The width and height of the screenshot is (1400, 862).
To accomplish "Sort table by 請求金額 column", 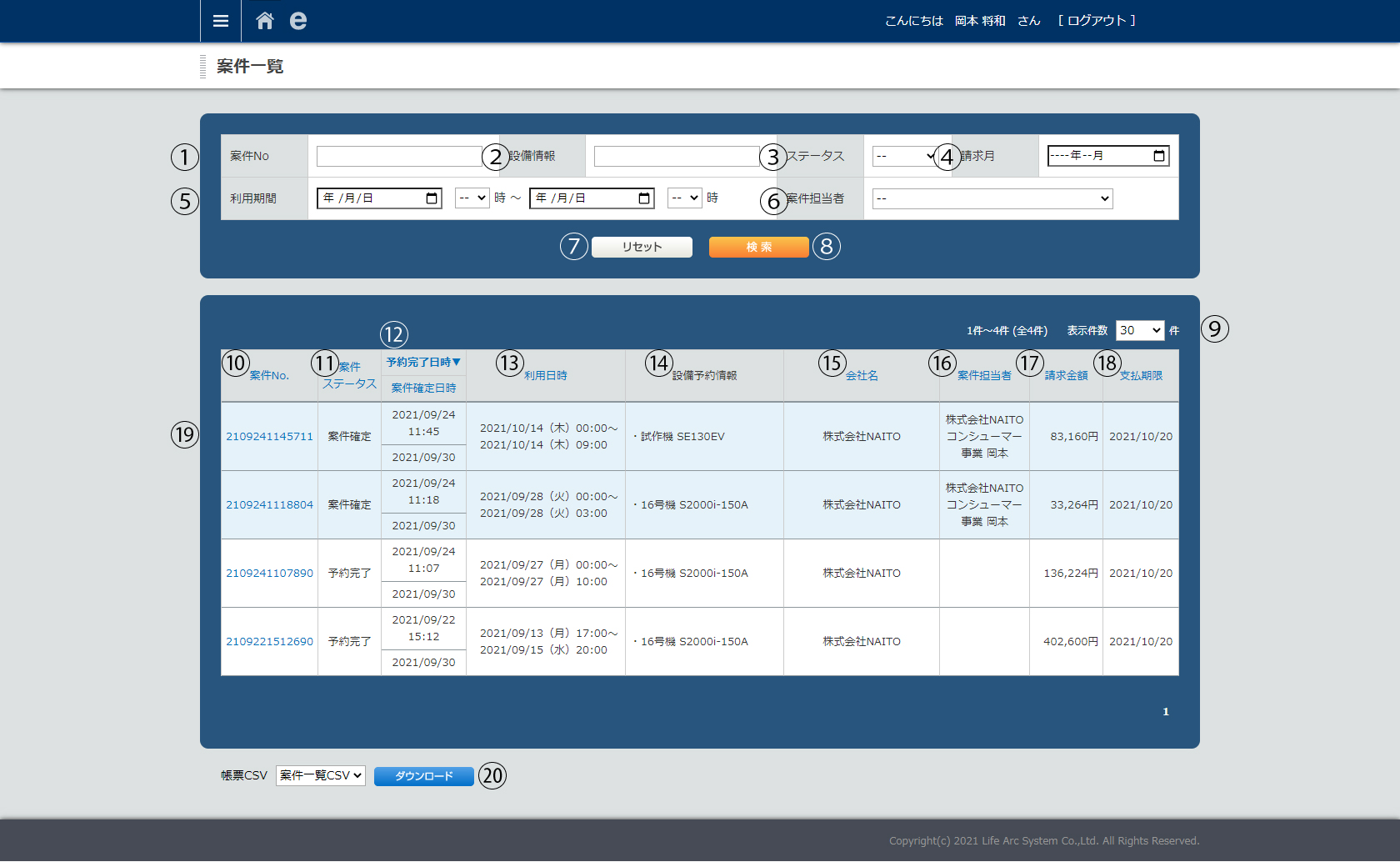I will coord(1066,376).
